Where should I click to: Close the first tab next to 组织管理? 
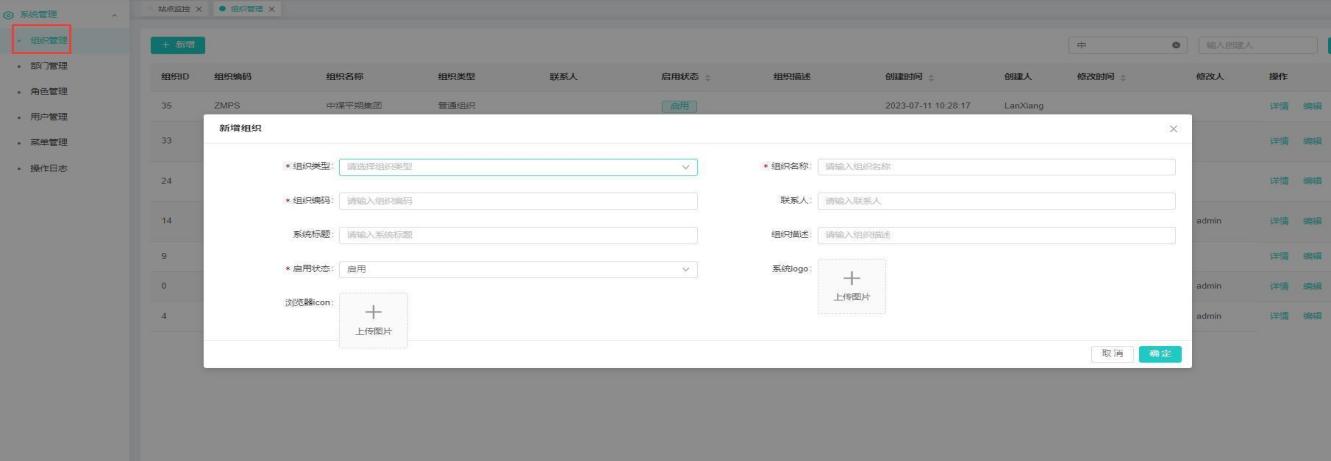point(197,9)
